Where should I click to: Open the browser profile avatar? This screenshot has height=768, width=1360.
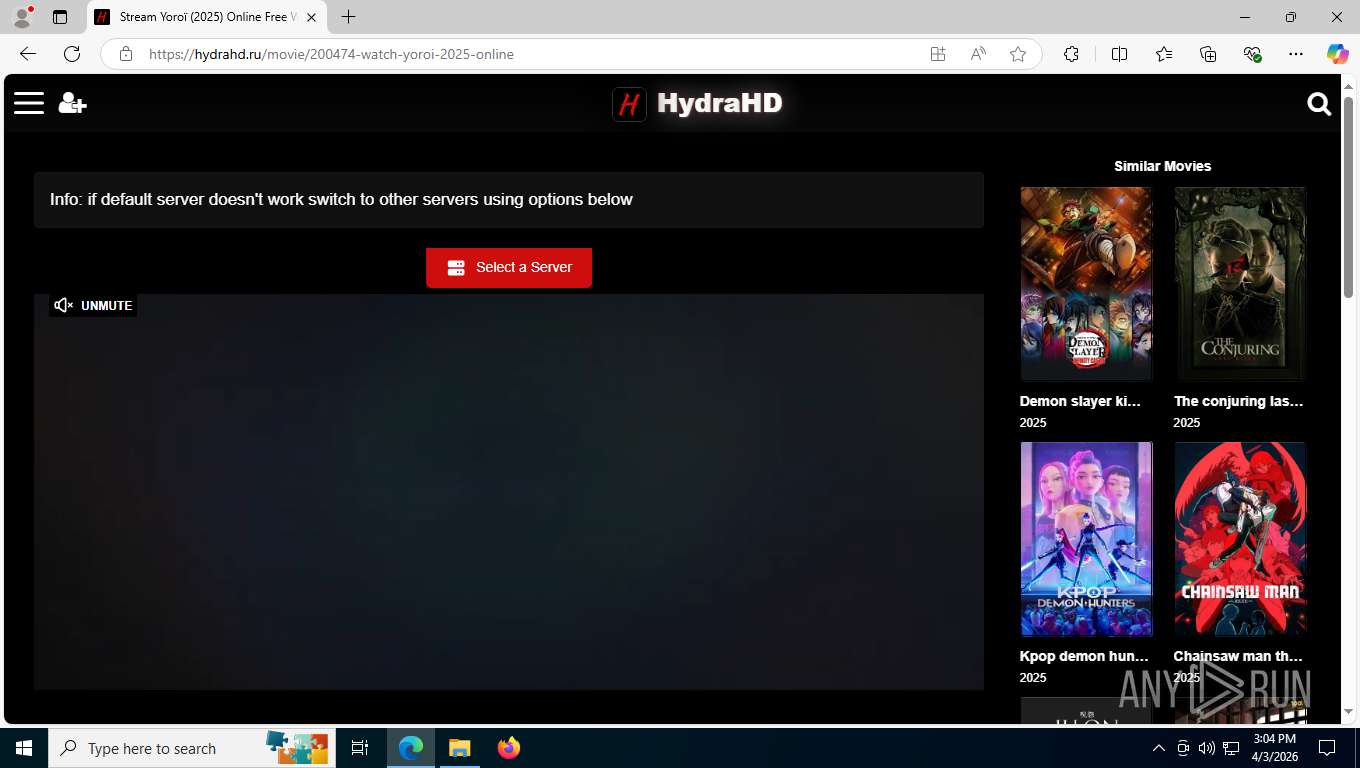point(22,17)
